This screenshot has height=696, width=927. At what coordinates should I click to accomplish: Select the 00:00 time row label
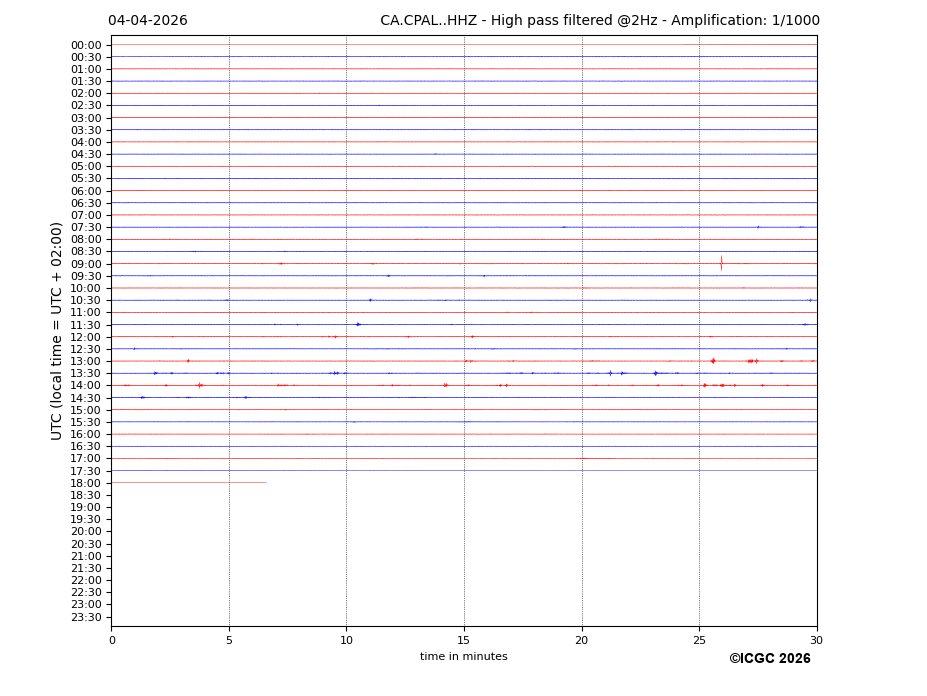[x=86, y=45]
